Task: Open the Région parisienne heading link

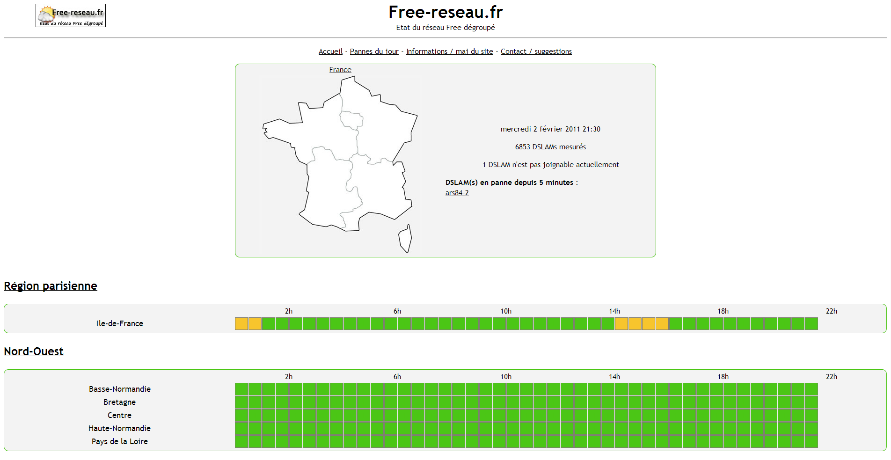Action: click(51, 286)
